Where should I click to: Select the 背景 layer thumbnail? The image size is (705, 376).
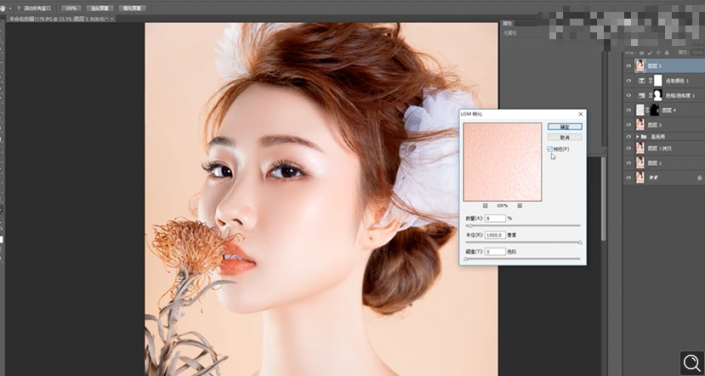(x=640, y=177)
